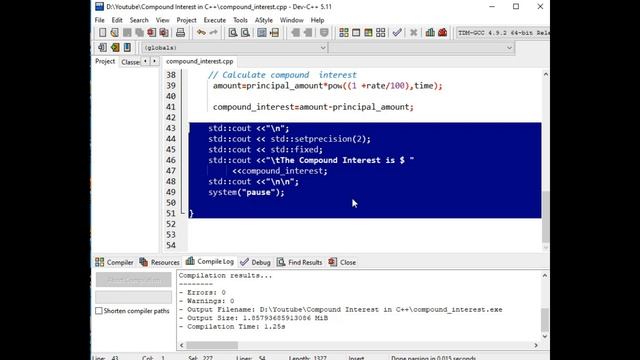Switch to the Resources bottom tab
The height and width of the screenshot is (360, 640).
(x=159, y=262)
